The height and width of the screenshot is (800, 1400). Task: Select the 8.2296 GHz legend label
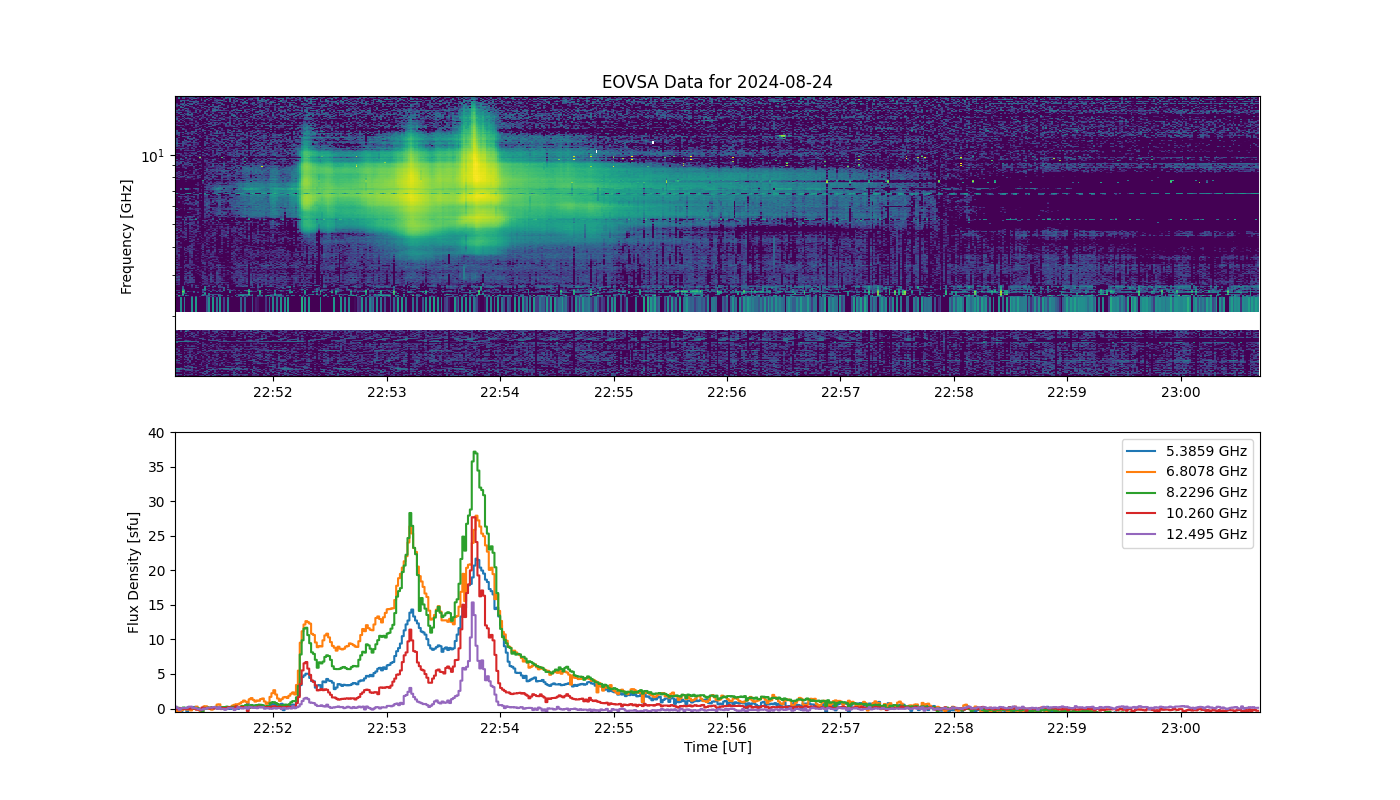pos(1206,493)
